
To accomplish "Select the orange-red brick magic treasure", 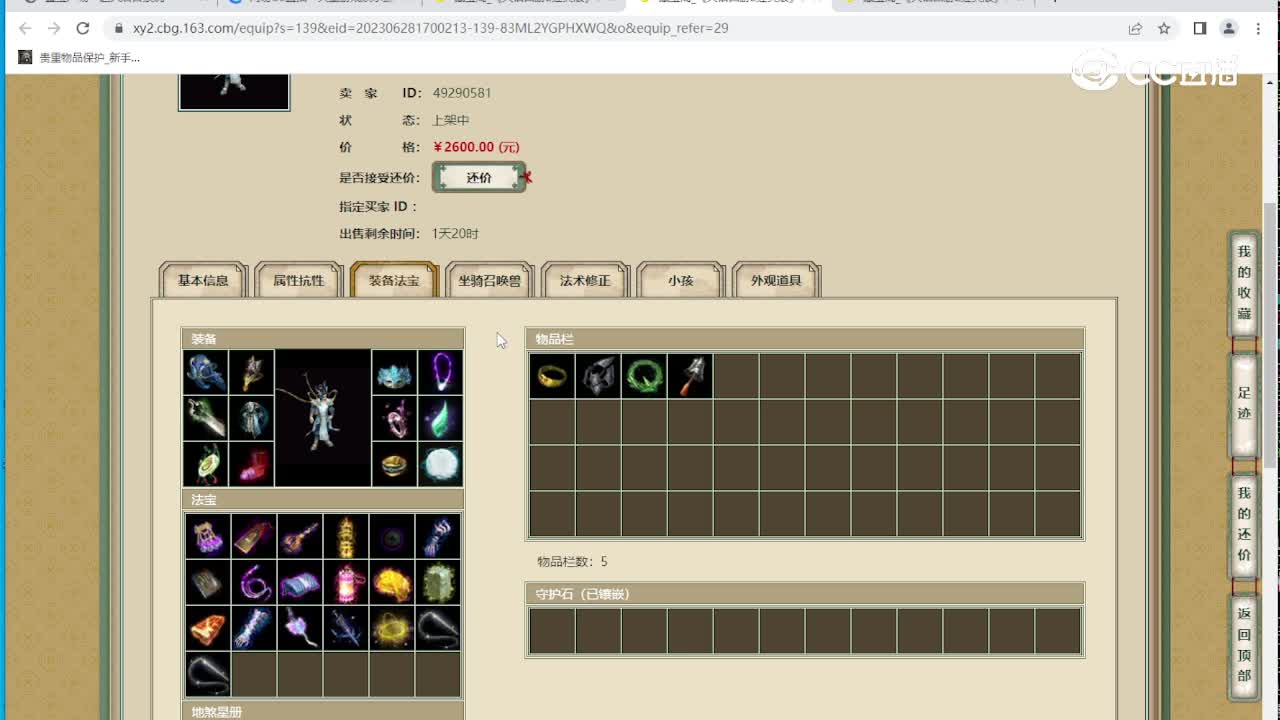I will [208, 628].
